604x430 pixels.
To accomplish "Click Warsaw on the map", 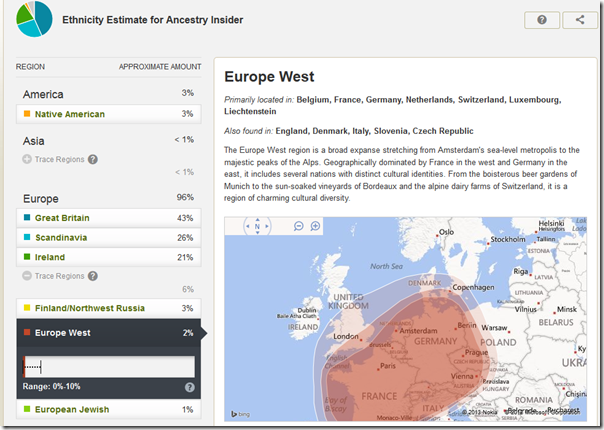I will [495, 328].
